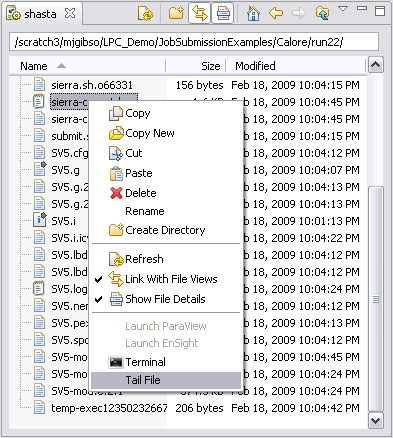The width and height of the screenshot is (393, 438).
Task: Click the temp-exec12350232667 file icon
Action: click(39, 408)
